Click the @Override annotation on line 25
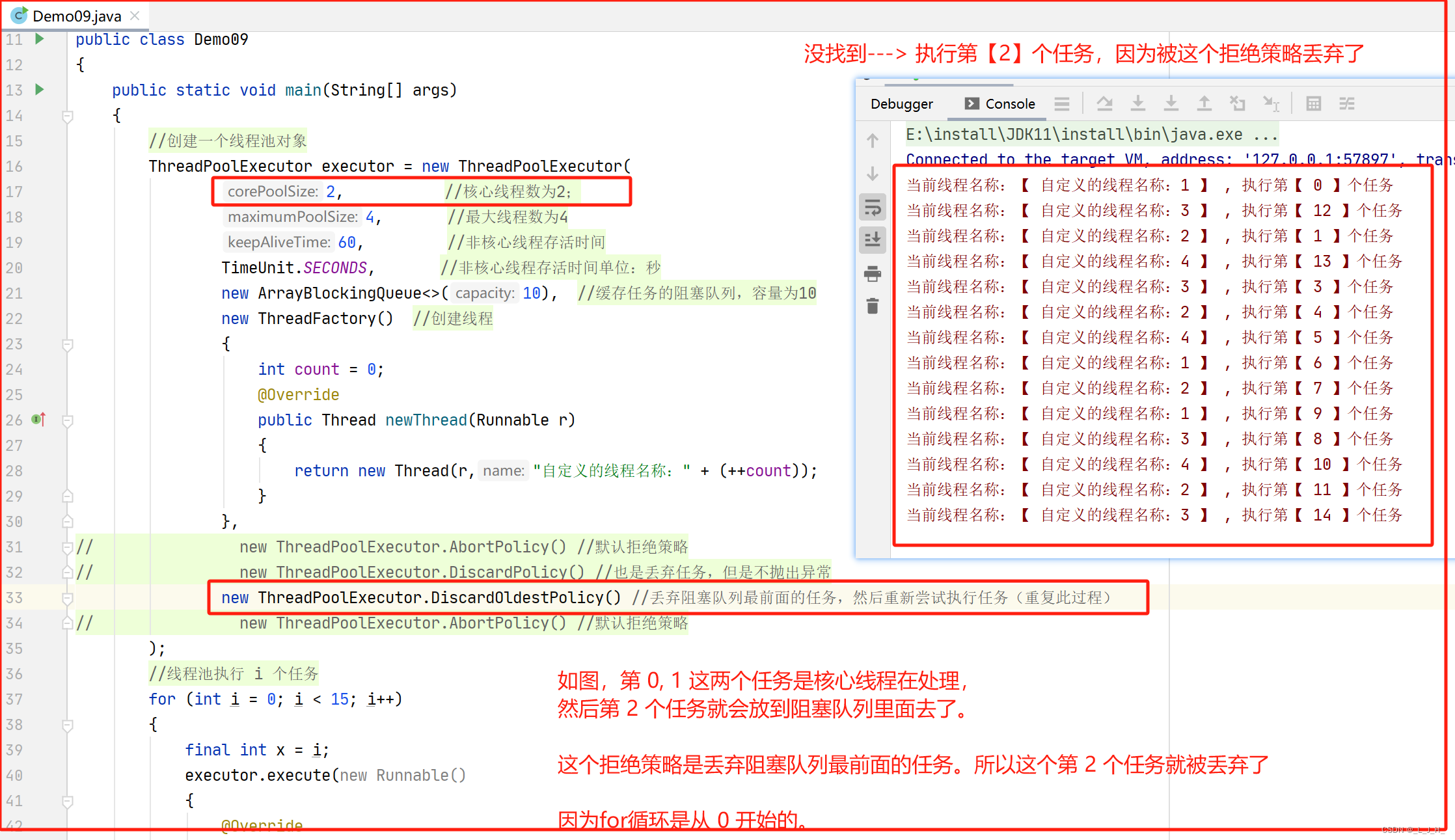Image resolution: width=1455 pixels, height=840 pixels. pos(299,394)
